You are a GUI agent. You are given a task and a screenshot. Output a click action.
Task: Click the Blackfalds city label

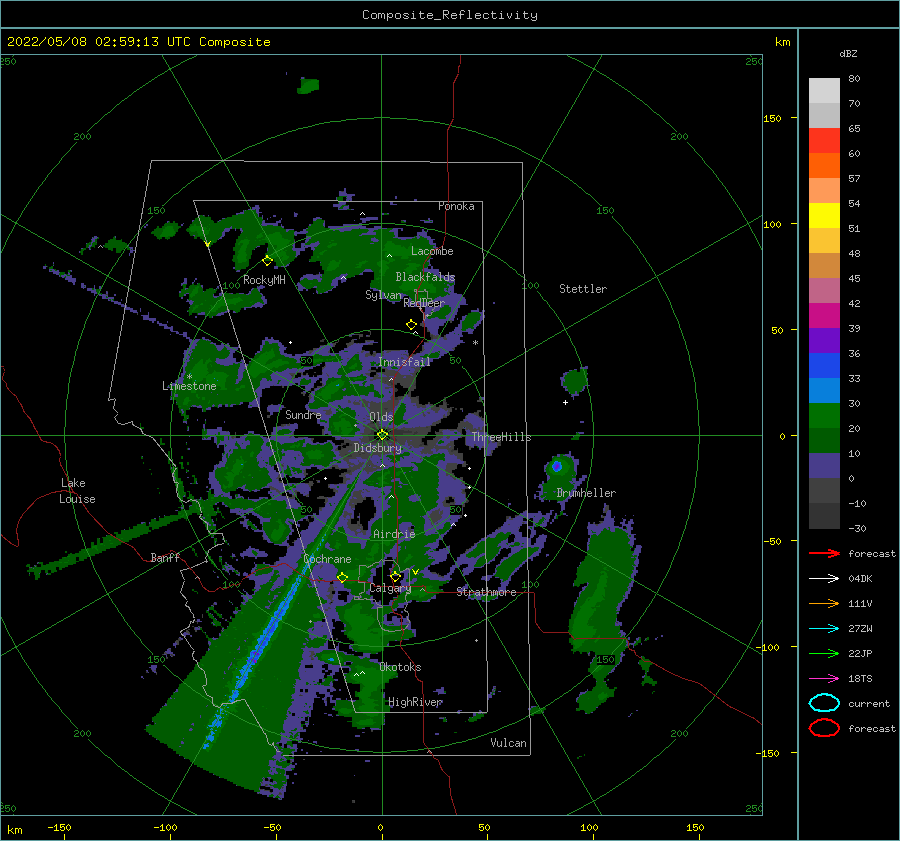point(425,277)
